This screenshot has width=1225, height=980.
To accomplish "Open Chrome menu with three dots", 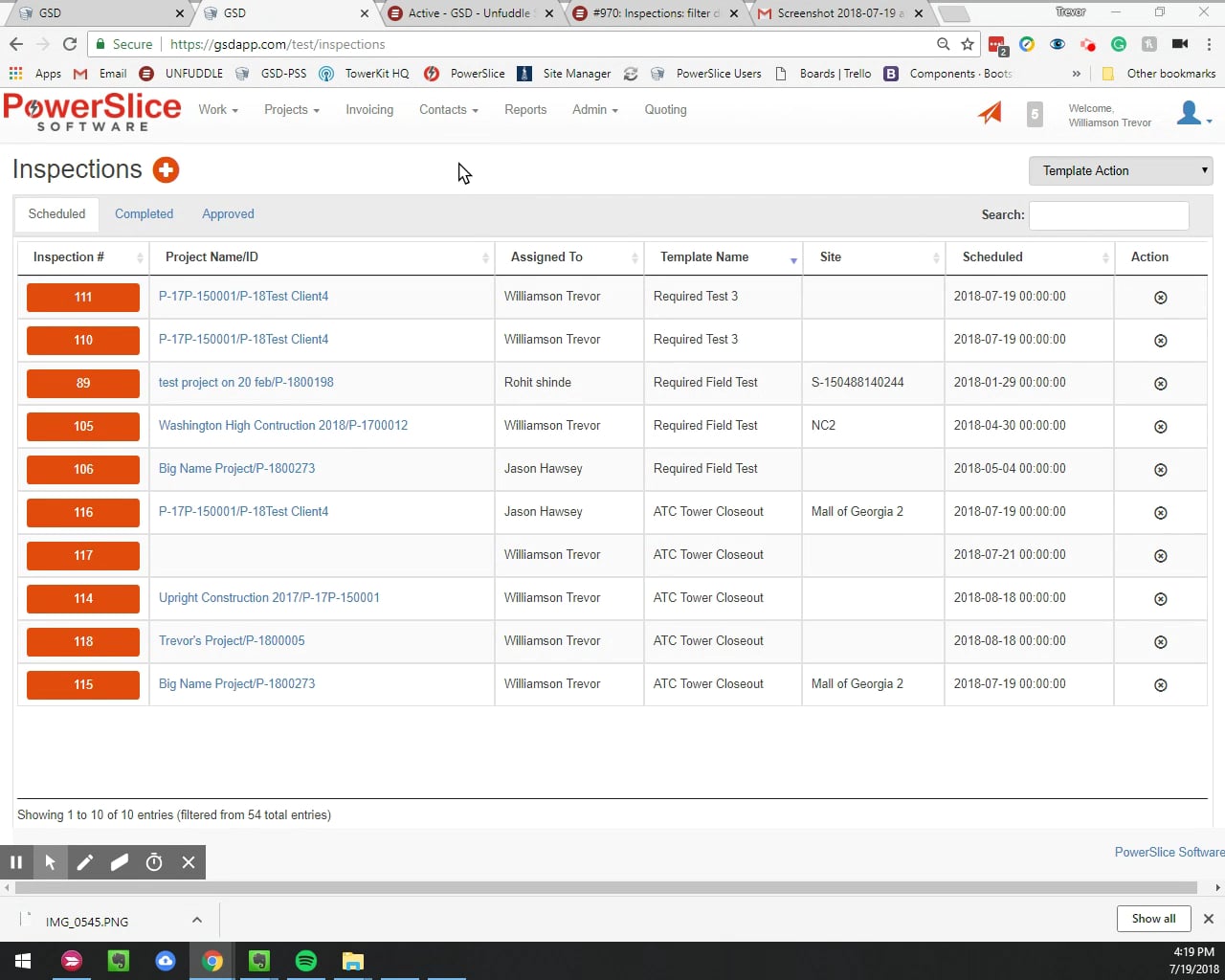I will coord(1209,44).
